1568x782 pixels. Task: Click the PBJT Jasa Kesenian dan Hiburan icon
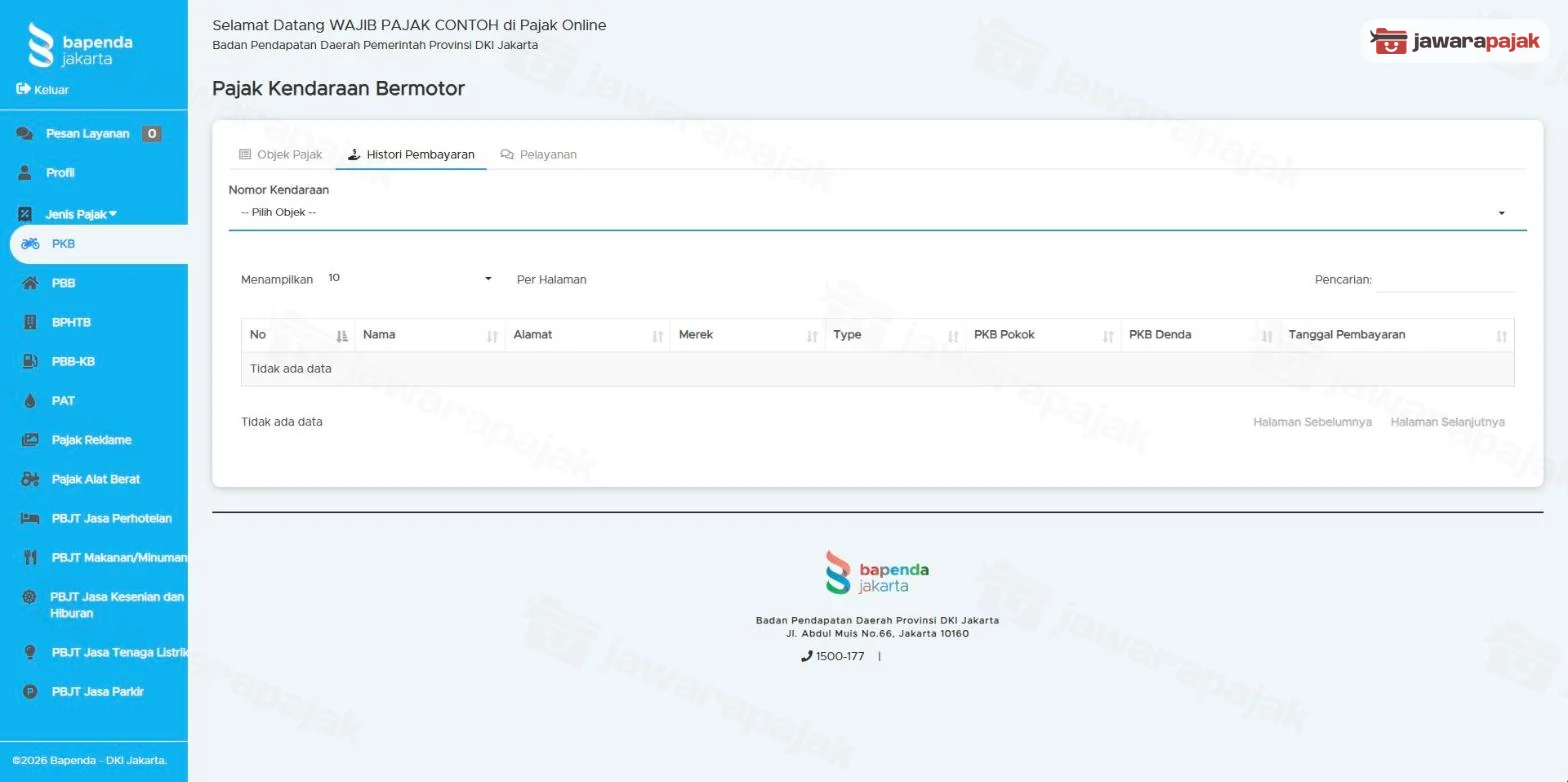(x=29, y=597)
